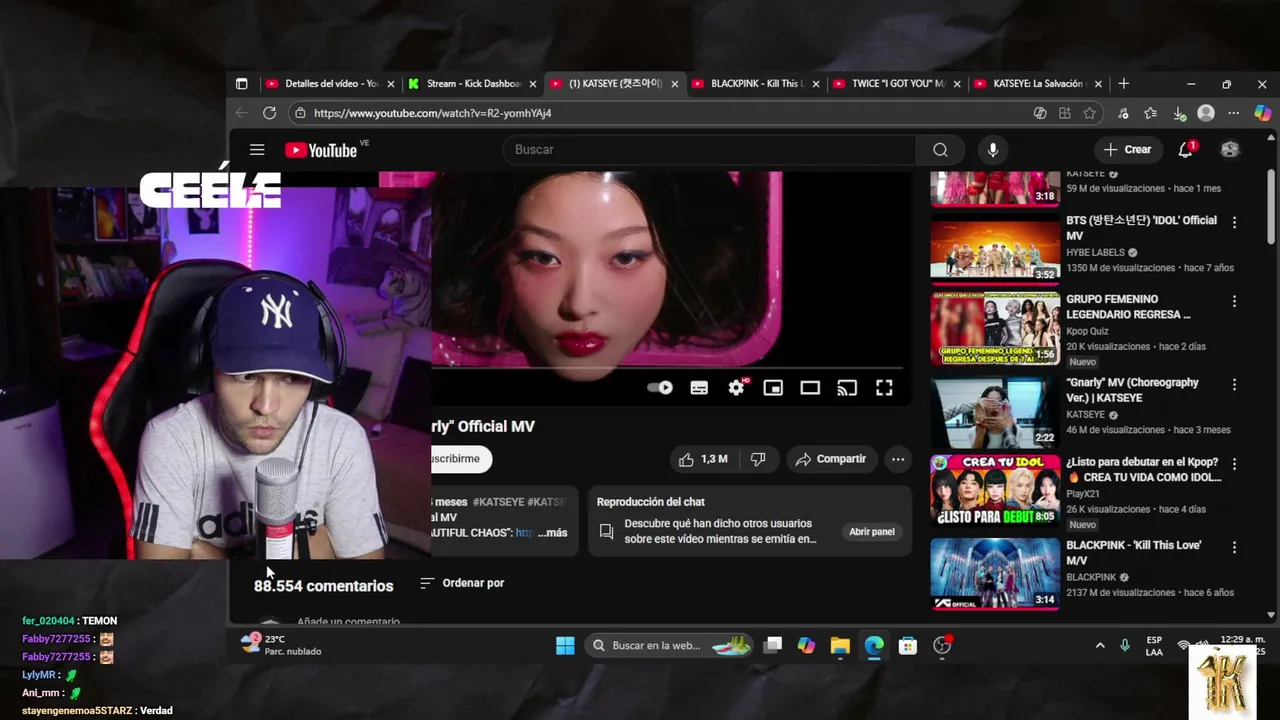Screen dimensions: 1280x720
Task: Click the "Crear" button
Action: 1128,150
